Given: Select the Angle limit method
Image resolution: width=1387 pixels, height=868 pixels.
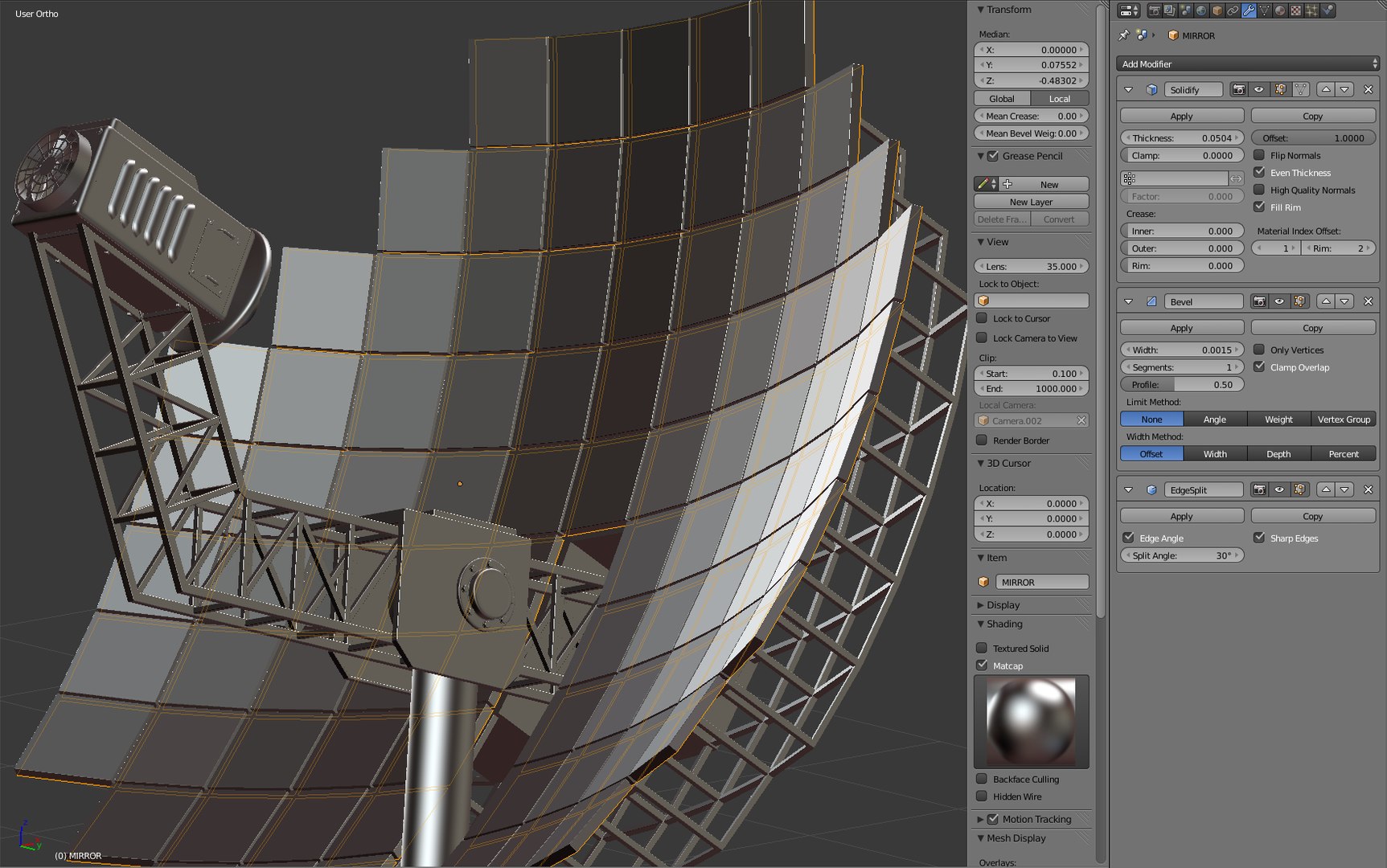Looking at the screenshot, I should (x=1215, y=420).
